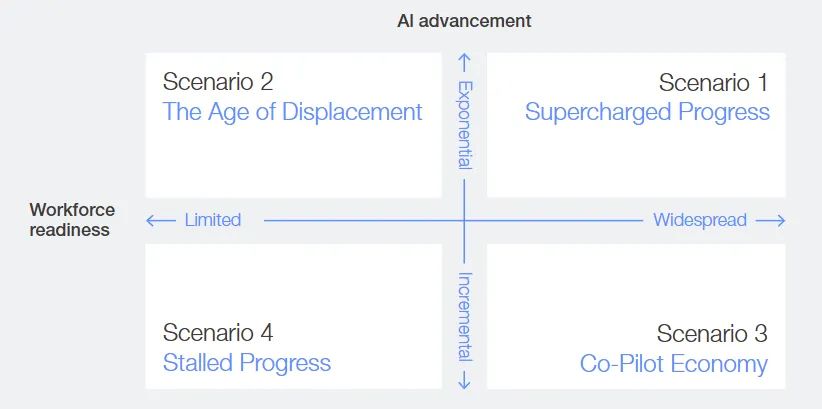Select the Incremental axis label
The height and width of the screenshot is (409, 822).
tap(464, 316)
